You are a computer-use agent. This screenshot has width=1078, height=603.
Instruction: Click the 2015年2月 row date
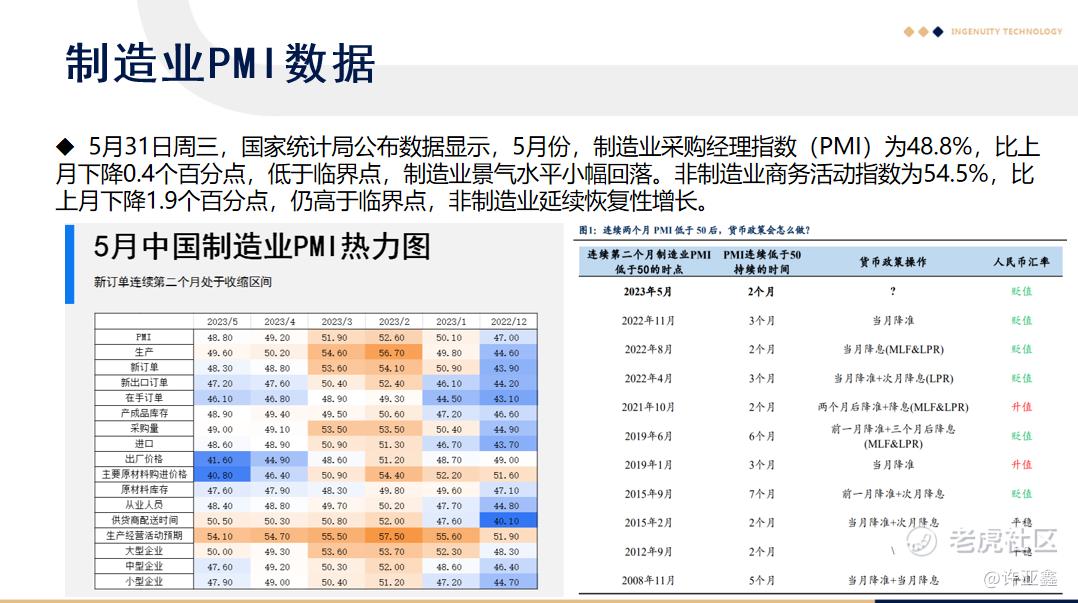(648, 523)
